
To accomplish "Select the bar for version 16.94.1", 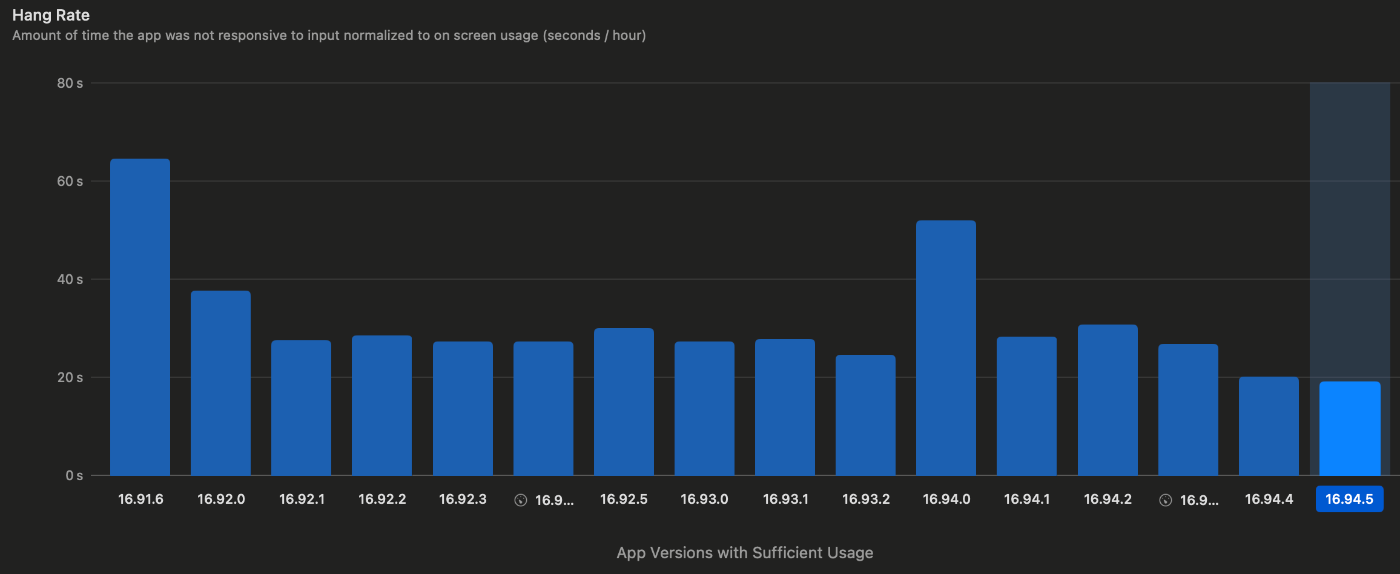I will pos(1027,406).
